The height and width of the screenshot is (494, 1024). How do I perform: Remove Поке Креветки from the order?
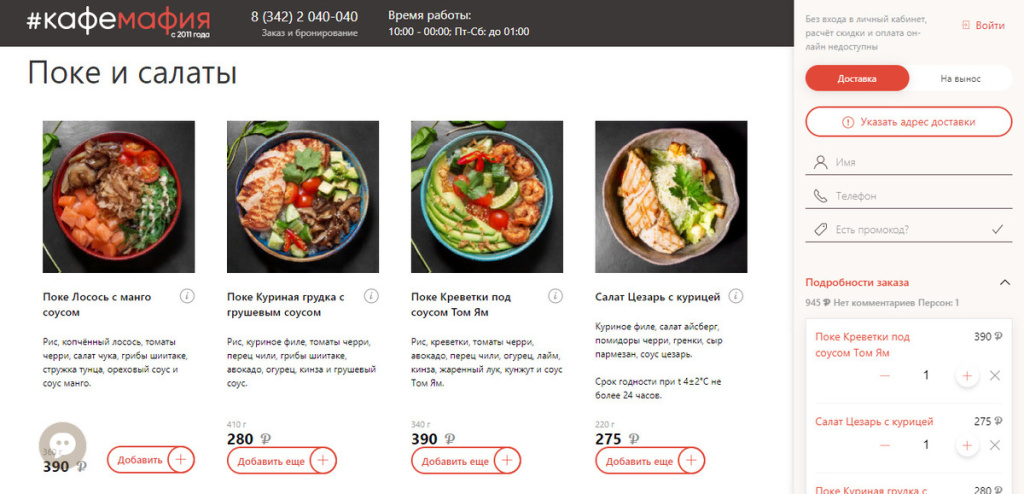pyautogui.click(x=995, y=376)
